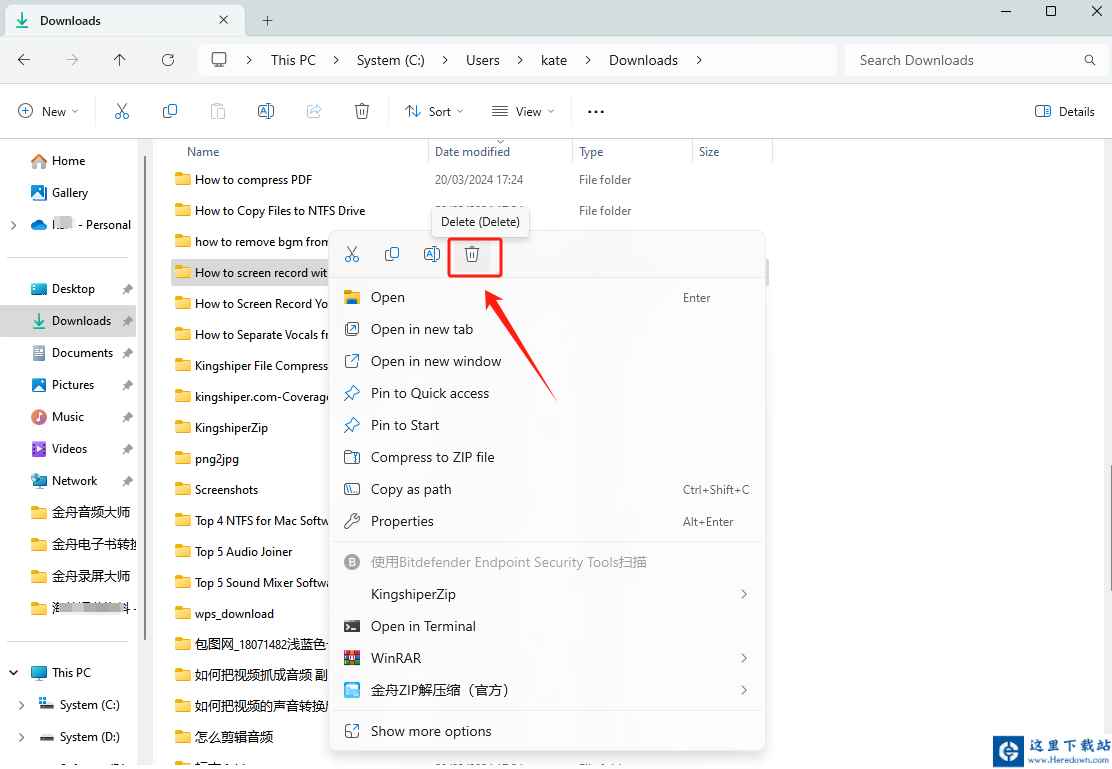Click This PC in the address breadcrumb
Screen dimensions: 1112x769
[293, 60]
